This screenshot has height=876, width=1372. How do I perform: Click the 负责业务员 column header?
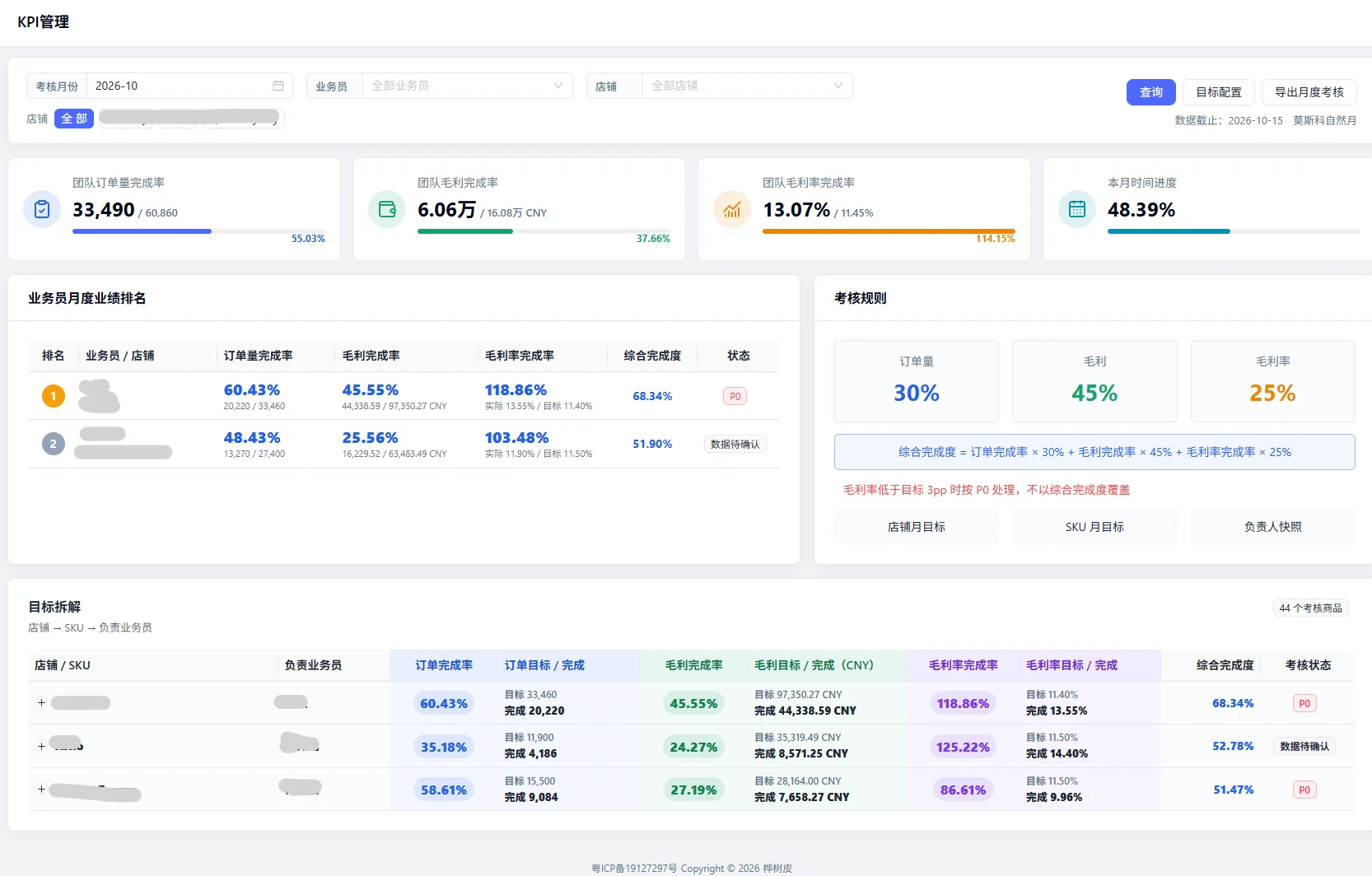tap(313, 665)
